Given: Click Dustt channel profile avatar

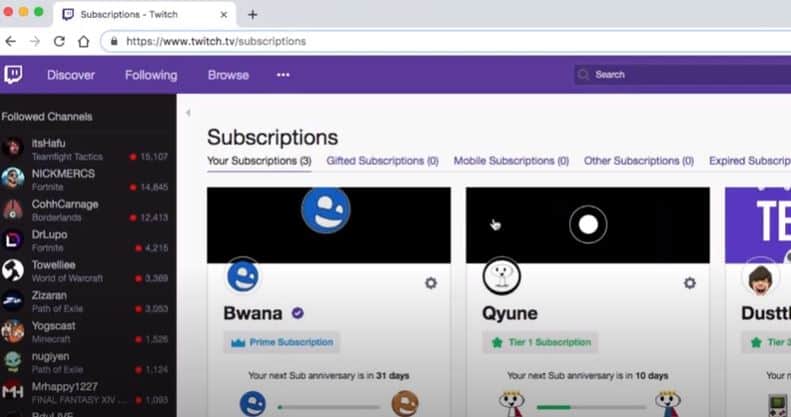Looking at the screenshot, I should [760, 277].
